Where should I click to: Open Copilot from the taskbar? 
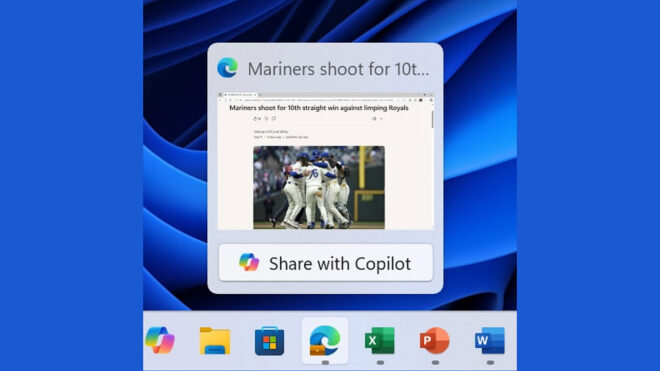pyautogui.click(x=160, y=340)
